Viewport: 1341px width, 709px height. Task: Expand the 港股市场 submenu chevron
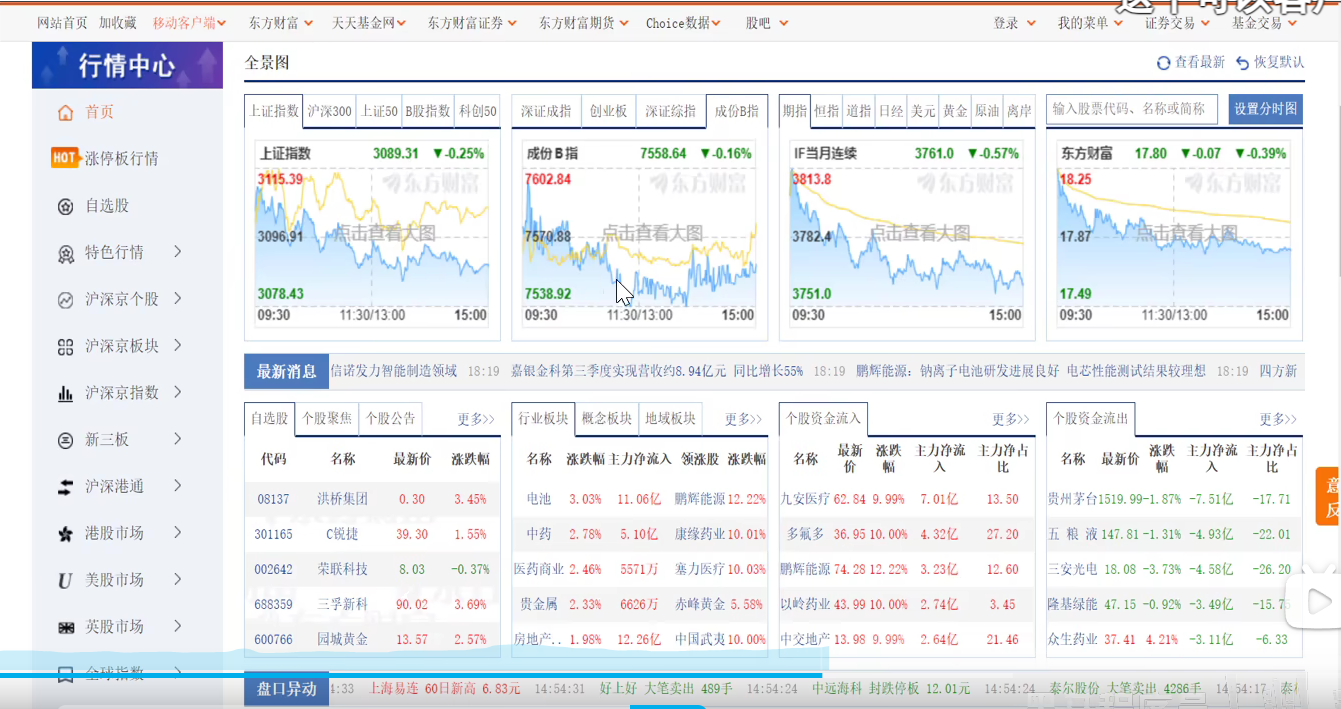click(x=178, y=532)
